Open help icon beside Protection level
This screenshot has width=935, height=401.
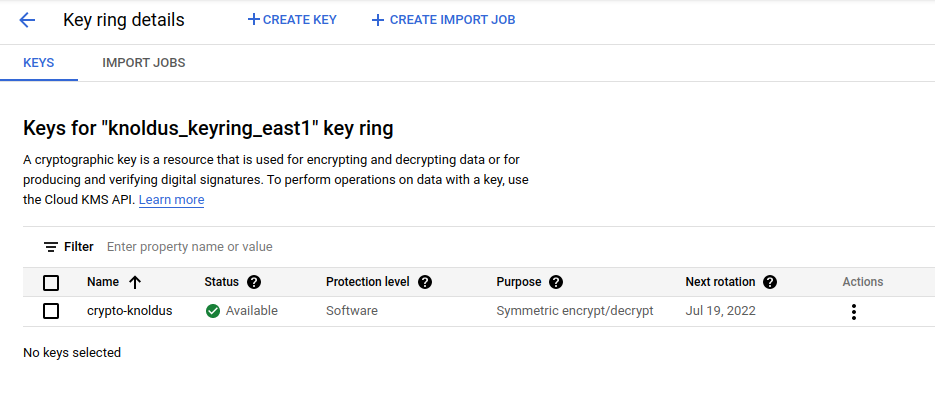coord(425,282)
